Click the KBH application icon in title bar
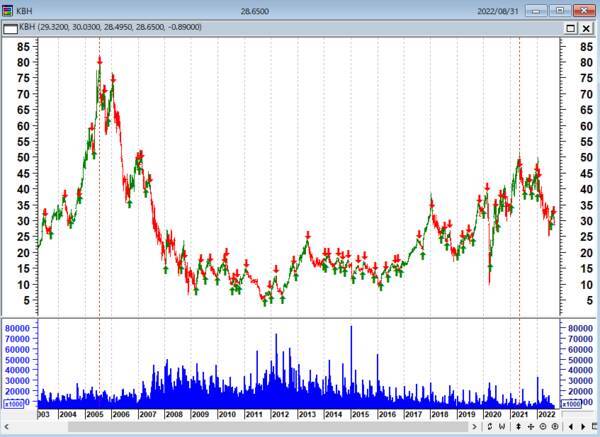The width and height of the screenshot is (600, 437). click(x=8, y=10)
